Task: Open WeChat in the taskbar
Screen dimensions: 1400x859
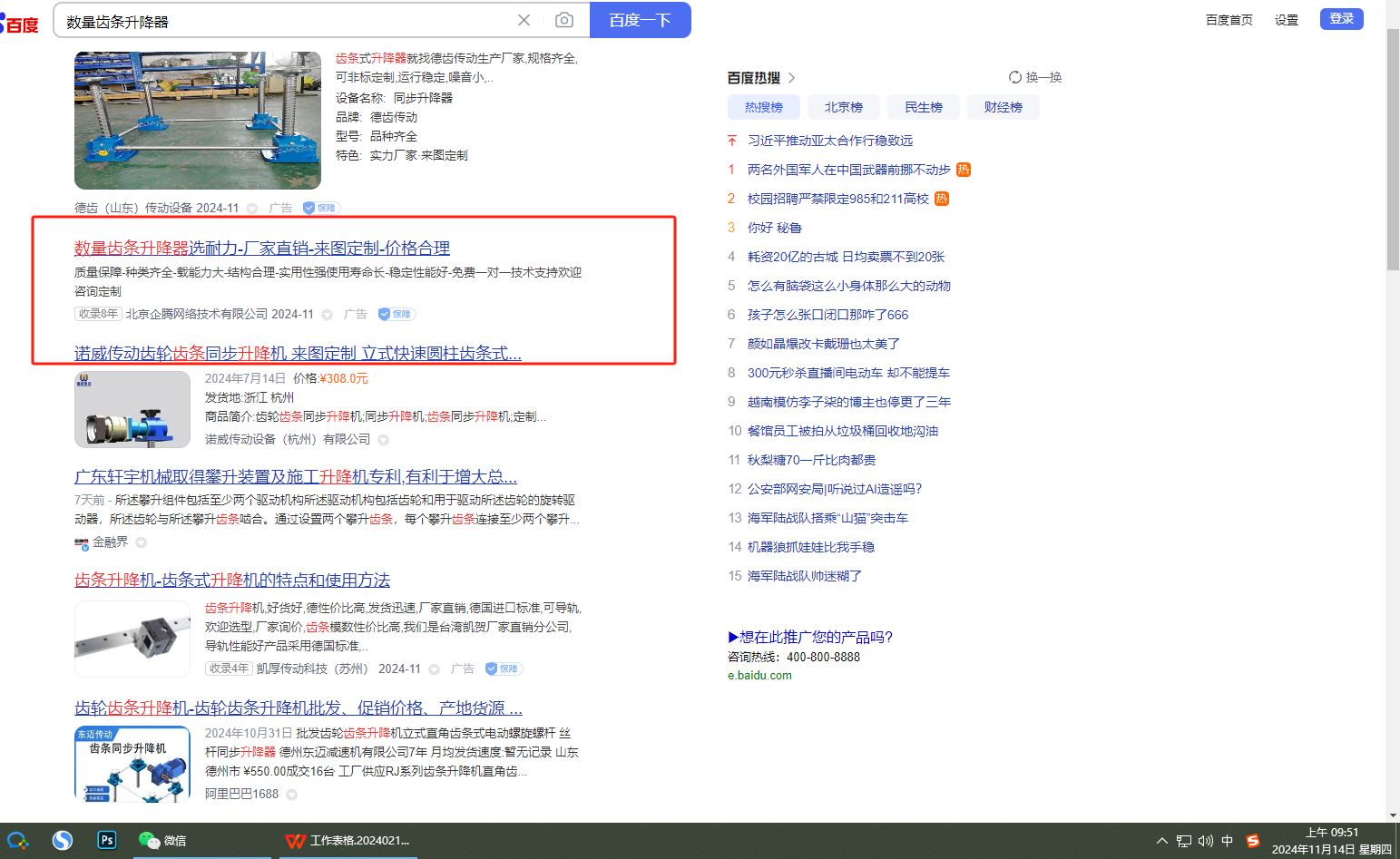Action: (162, 840)
